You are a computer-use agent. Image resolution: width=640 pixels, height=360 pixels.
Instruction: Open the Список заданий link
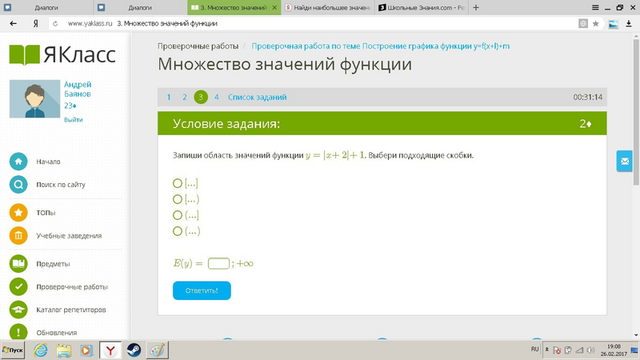point(257,97)
